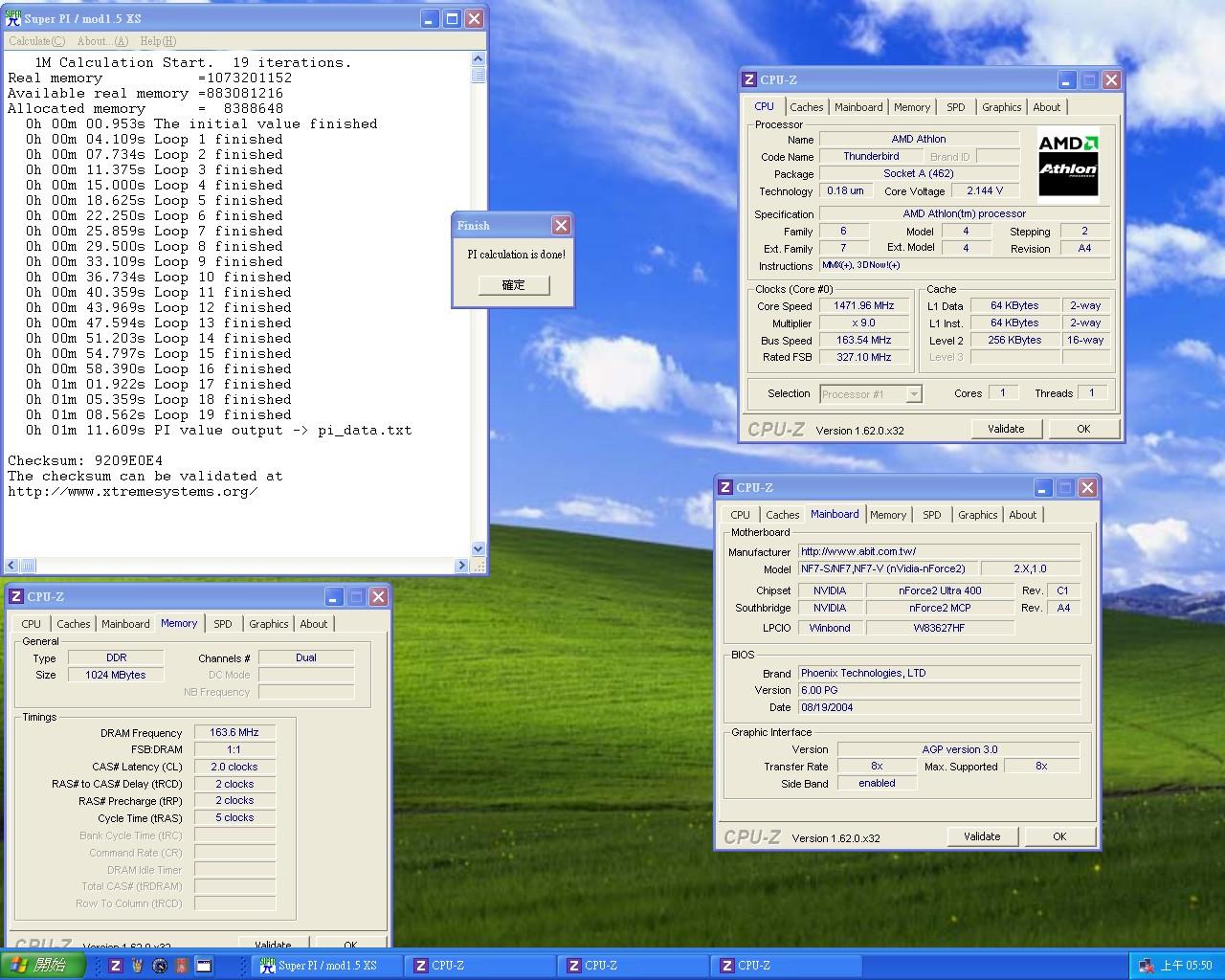Viewport: 1225px width, 980px height.
Task: Minimize the CPU-Z Memory window
Action: point(334,596)
